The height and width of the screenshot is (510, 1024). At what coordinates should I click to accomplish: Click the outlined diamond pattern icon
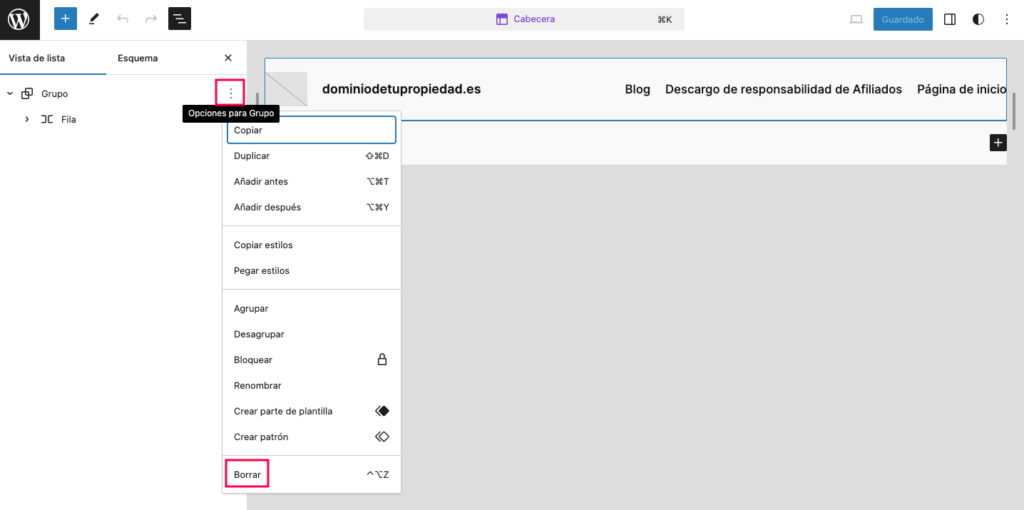coord(382,436)
